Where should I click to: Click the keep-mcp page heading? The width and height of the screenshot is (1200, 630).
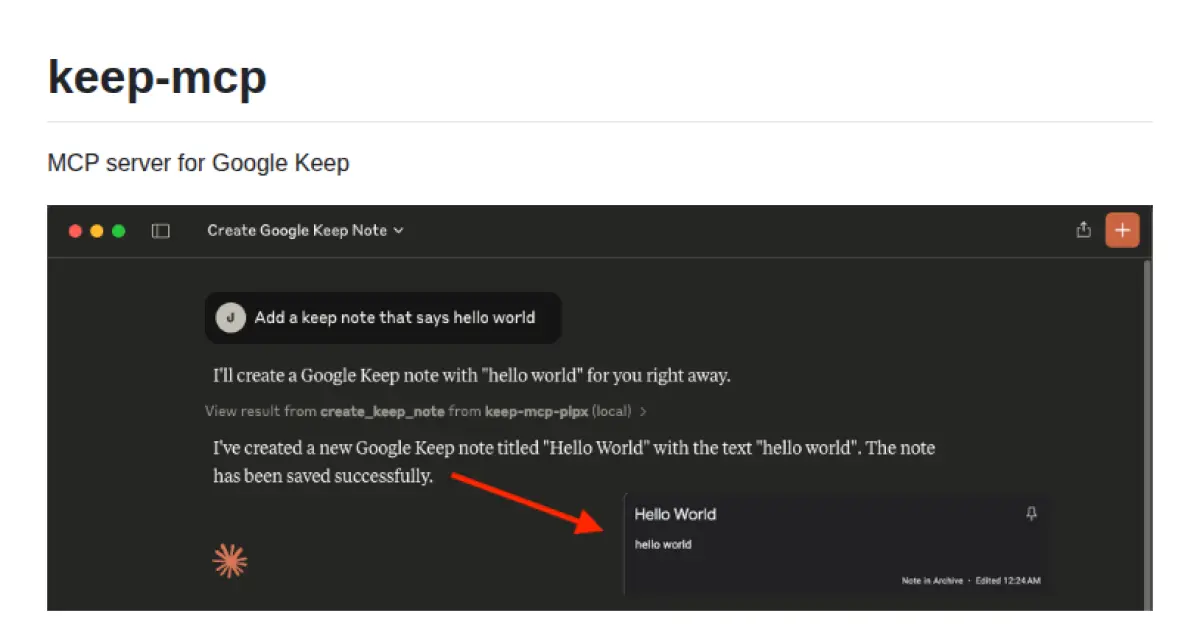point(157,76)
